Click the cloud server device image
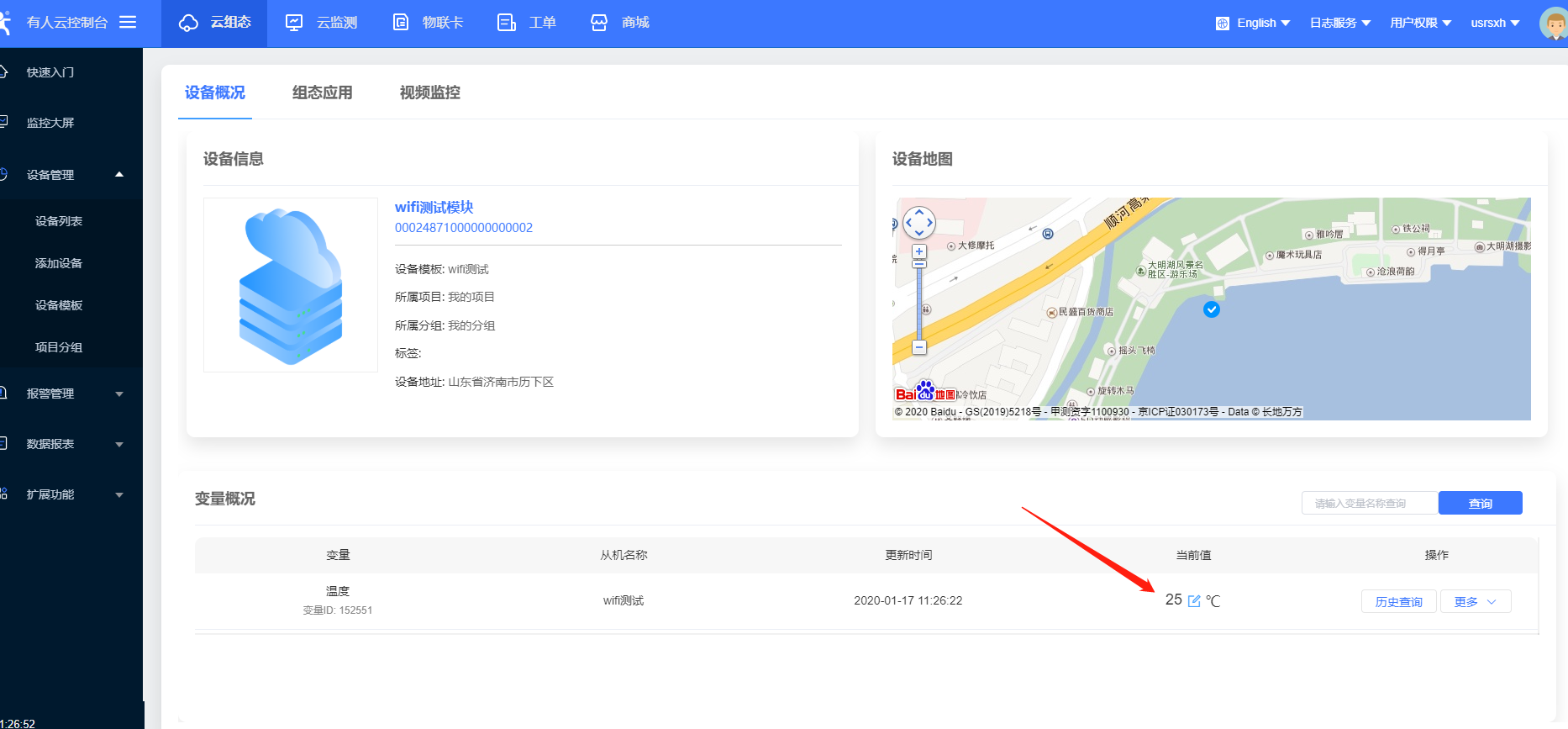Viewport: 1568px width, 729px height. coord(291,286)
